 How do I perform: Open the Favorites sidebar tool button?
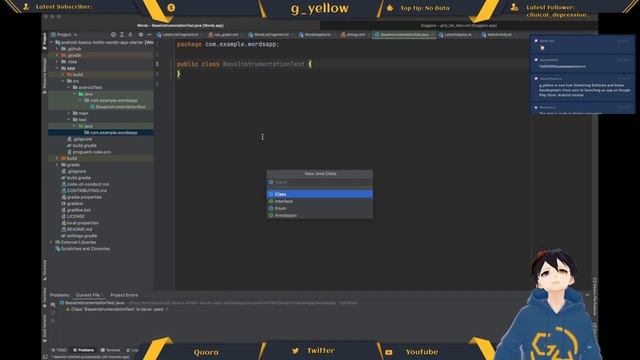pos(44,298)
